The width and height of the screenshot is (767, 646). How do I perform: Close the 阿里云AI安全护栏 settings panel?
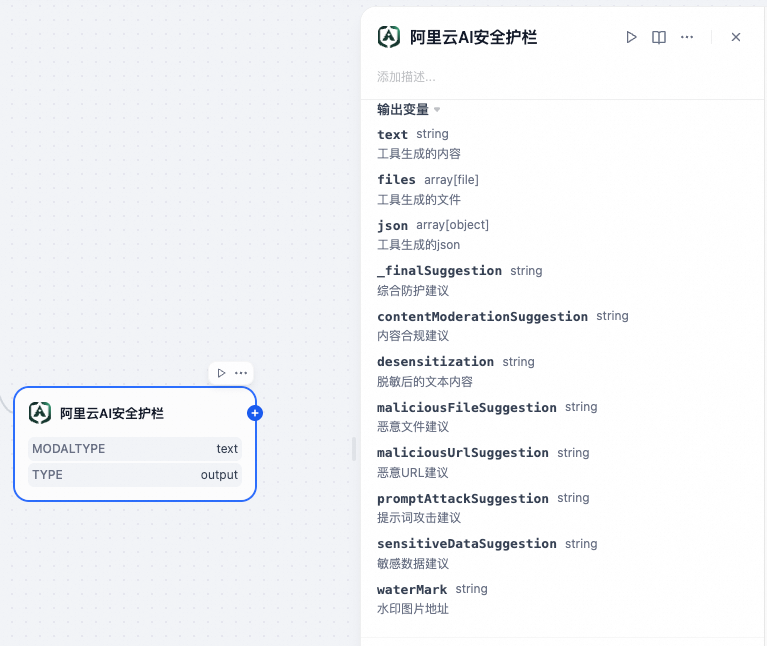[x=736, y=37]
